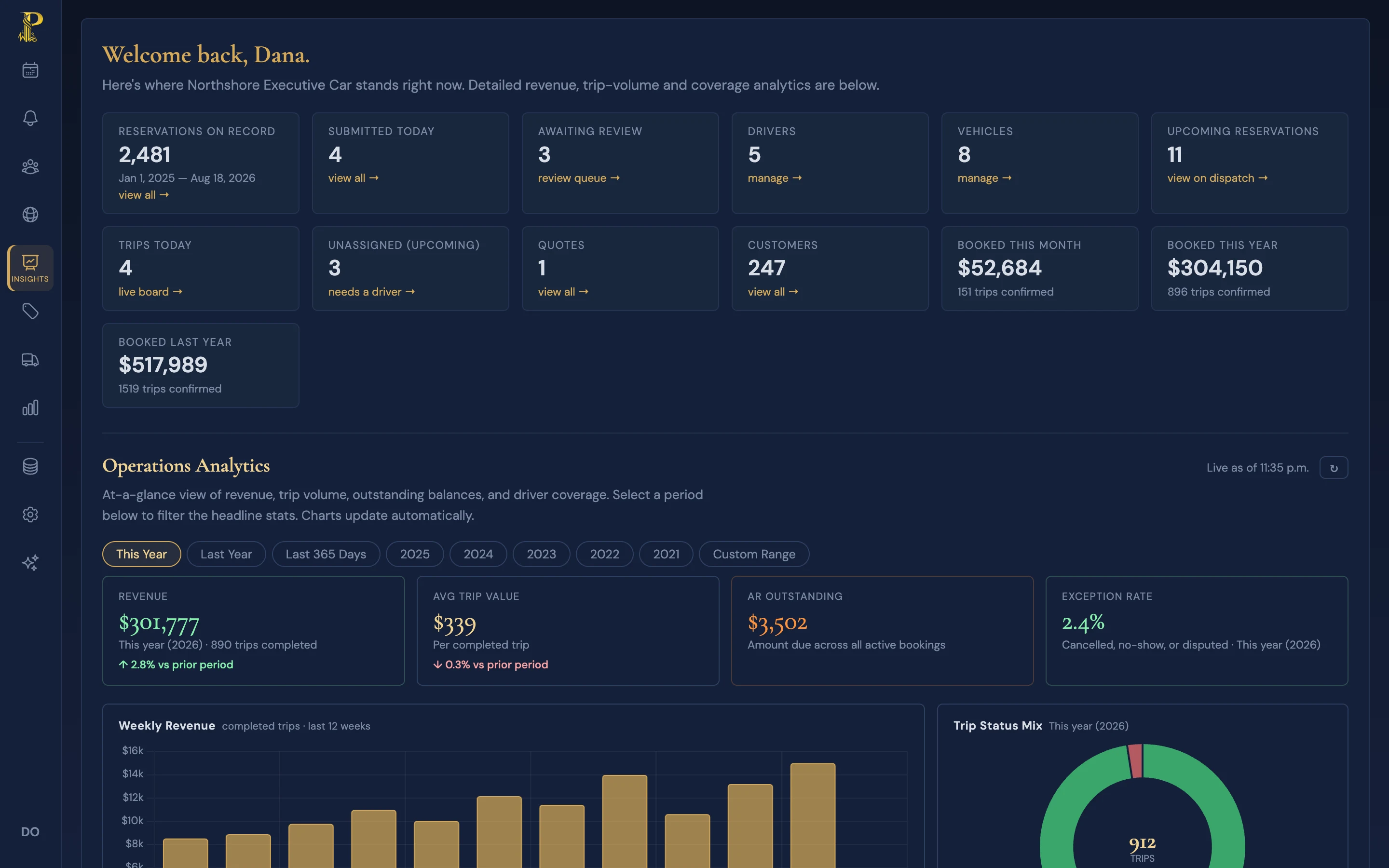This screenshot has height=868, width=1389.
Task: Click the 11 upcoming reservations value
Action: [x=1174, y=154]
